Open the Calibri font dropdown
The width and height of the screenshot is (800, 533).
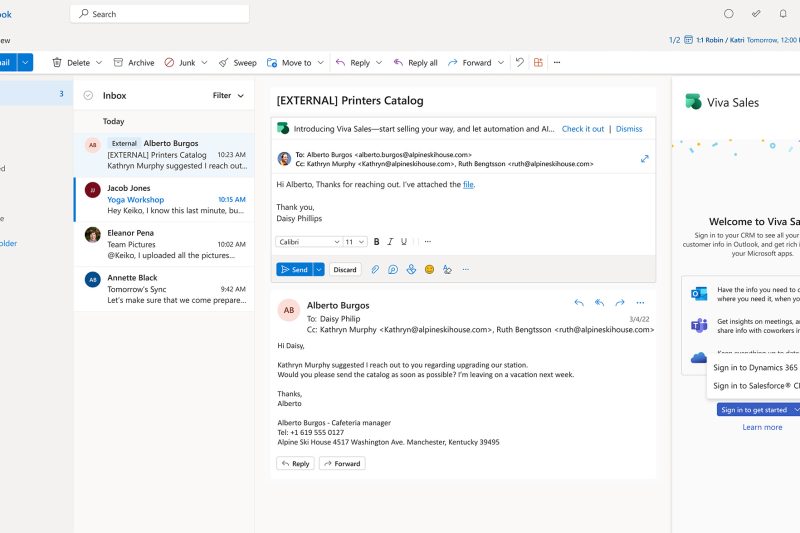(x=309, y=242)
